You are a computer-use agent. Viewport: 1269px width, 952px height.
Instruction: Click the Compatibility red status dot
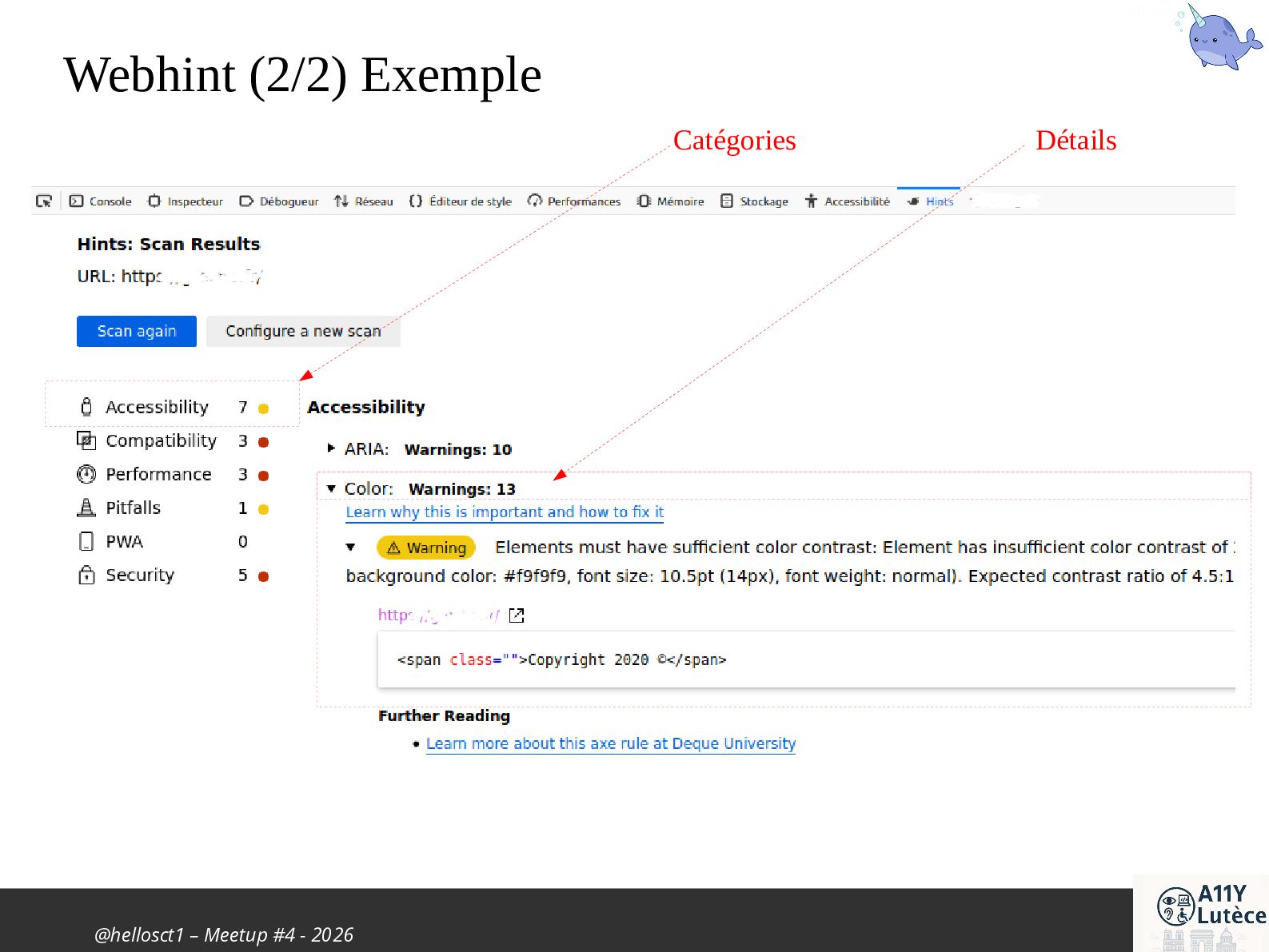click(263, 442)
